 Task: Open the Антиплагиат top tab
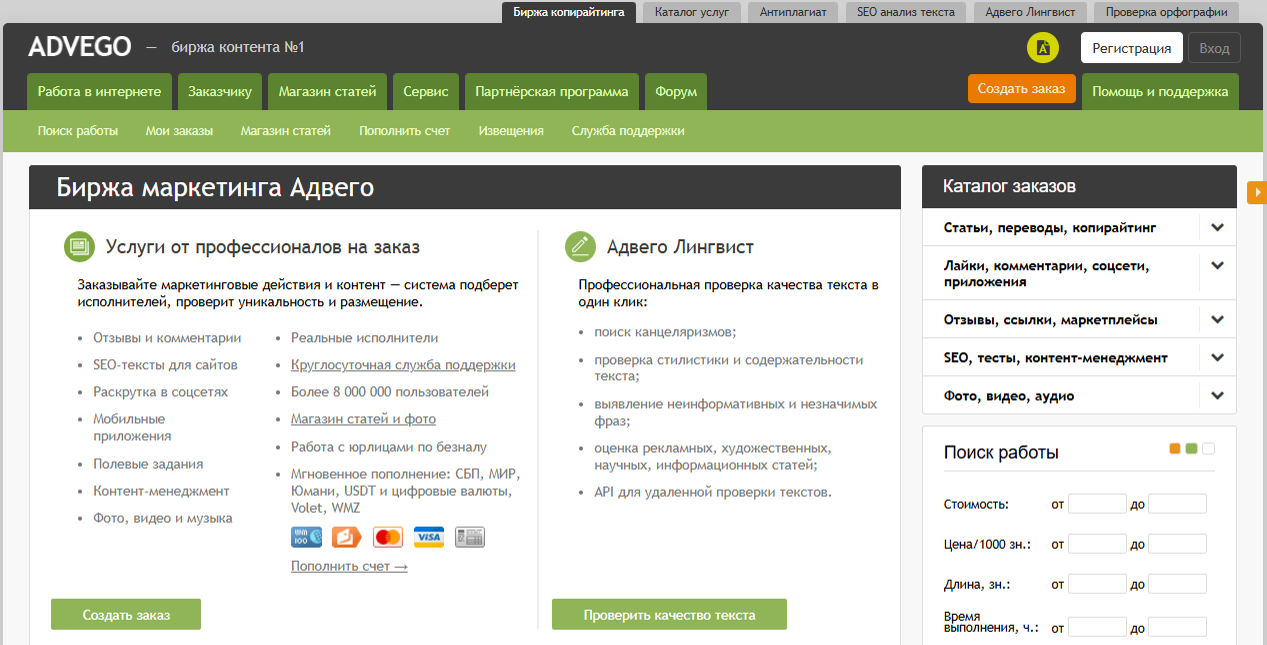click(x=792, y=12)
